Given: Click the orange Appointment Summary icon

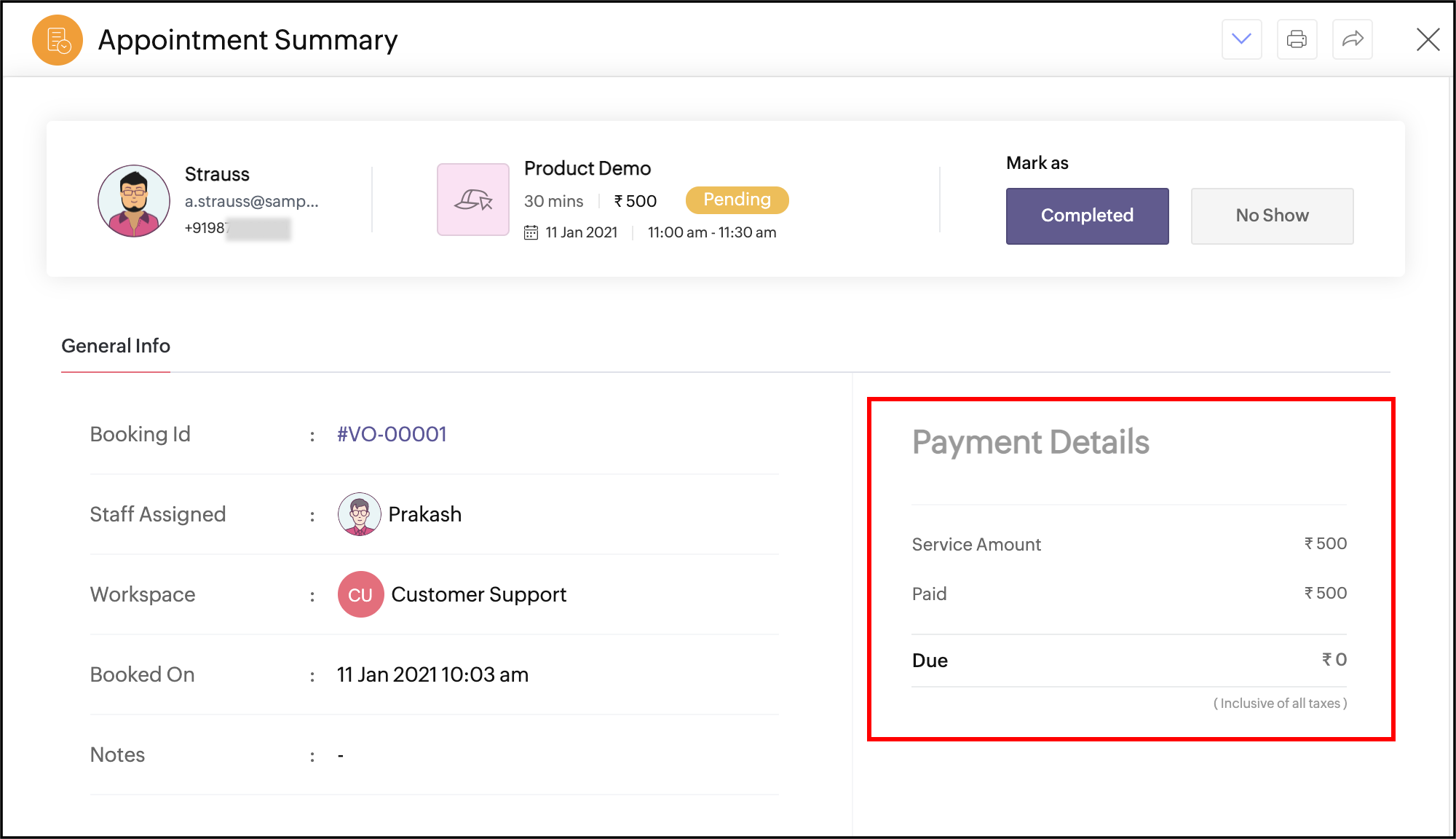Looking at the screenshot, I should pyautogui.click(x=58, y=40).
